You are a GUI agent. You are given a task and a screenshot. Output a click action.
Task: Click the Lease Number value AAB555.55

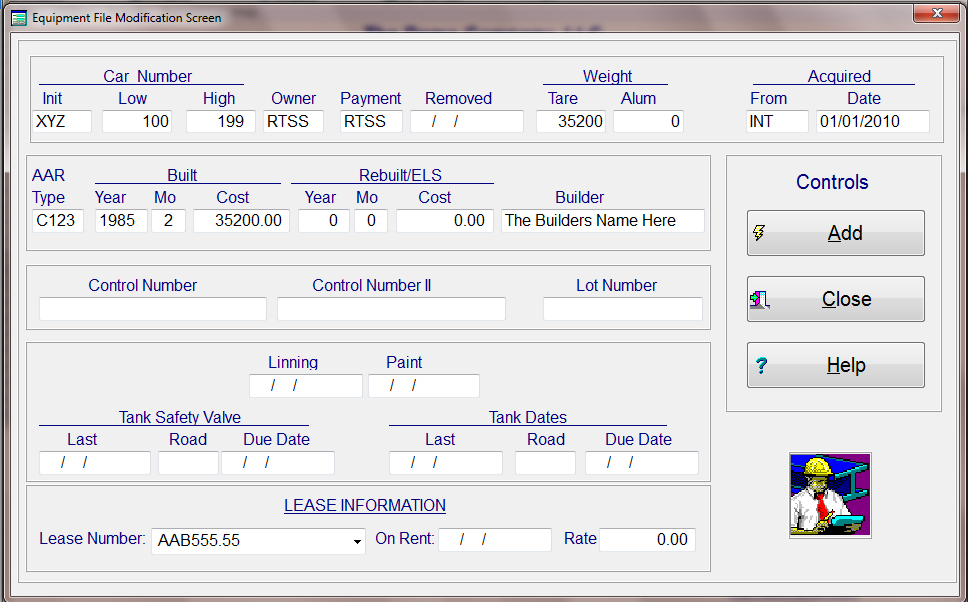pyautogui.click(x=199, y=540)
